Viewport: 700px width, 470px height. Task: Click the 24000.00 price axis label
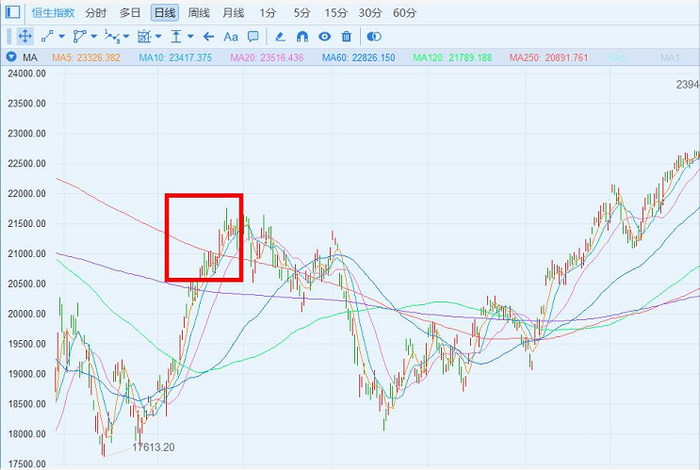(x=27, y=74)
